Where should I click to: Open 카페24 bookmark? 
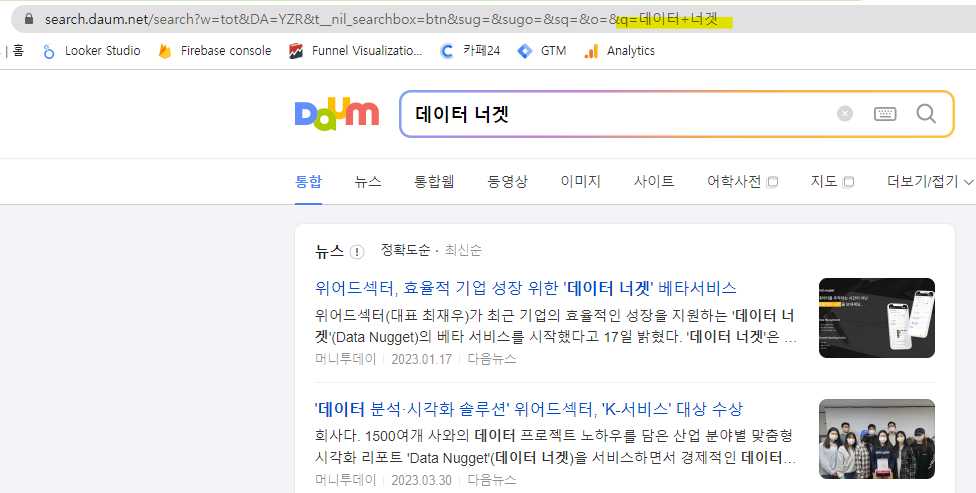coord(470,51)
